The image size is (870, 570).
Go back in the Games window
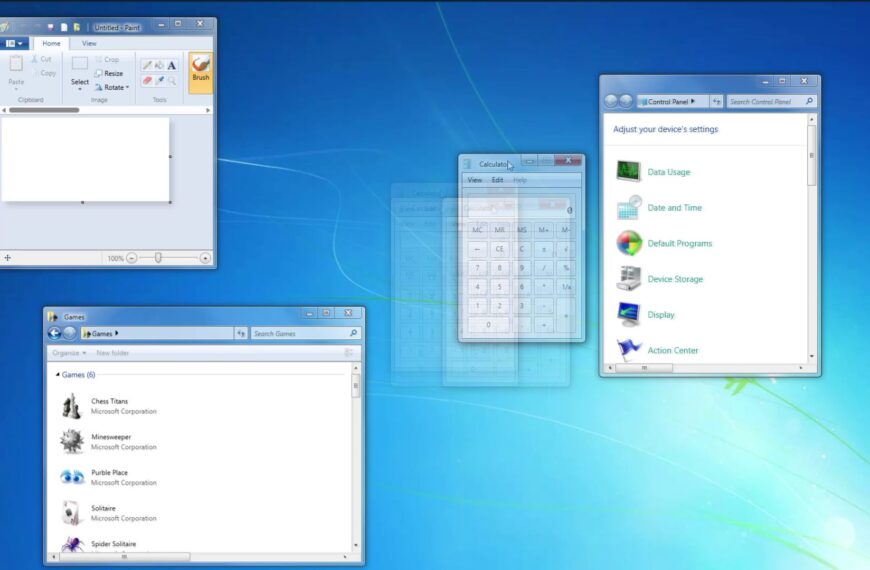coord(54,333)
